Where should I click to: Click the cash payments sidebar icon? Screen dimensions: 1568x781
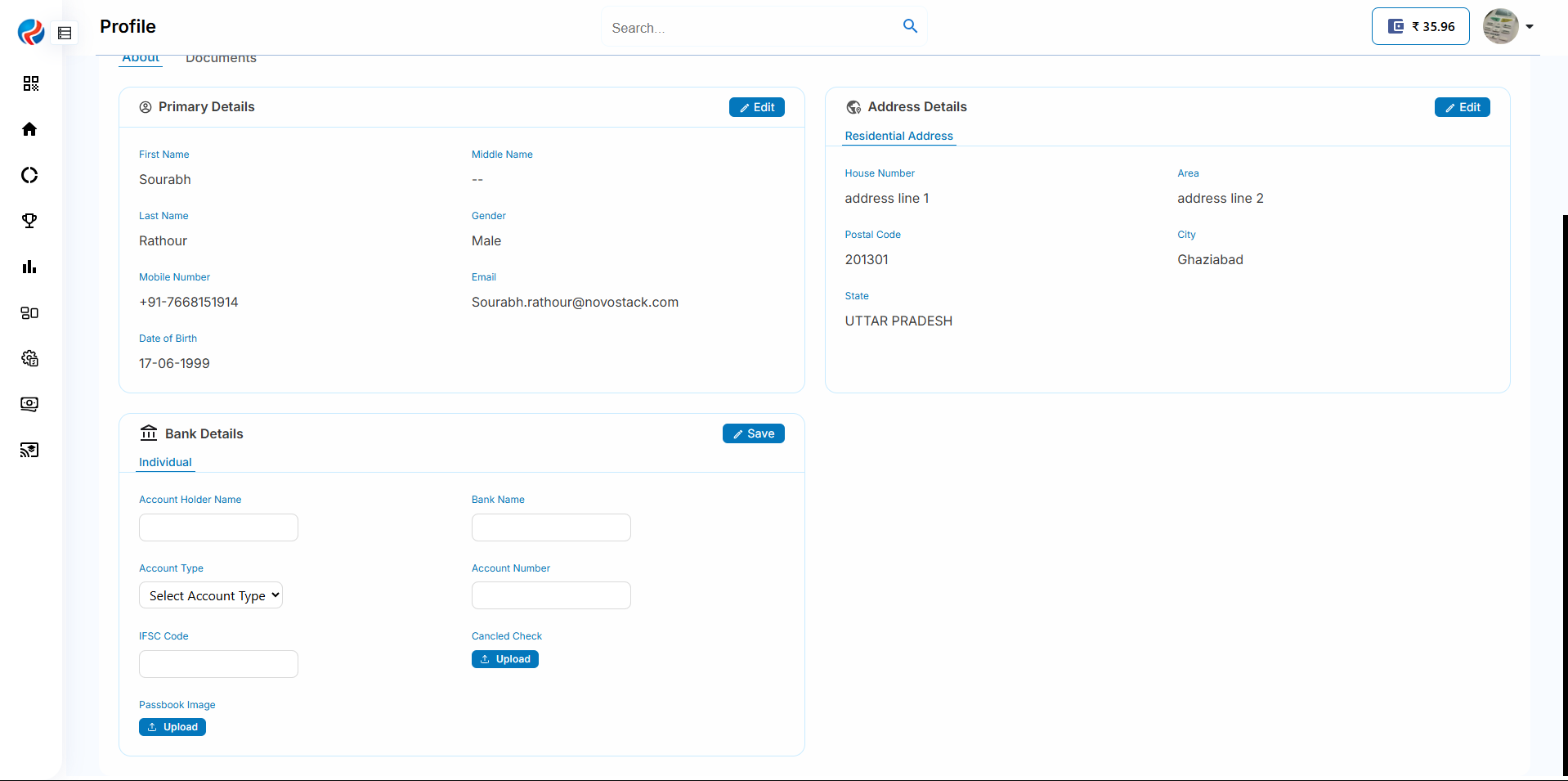coord(30,404)
